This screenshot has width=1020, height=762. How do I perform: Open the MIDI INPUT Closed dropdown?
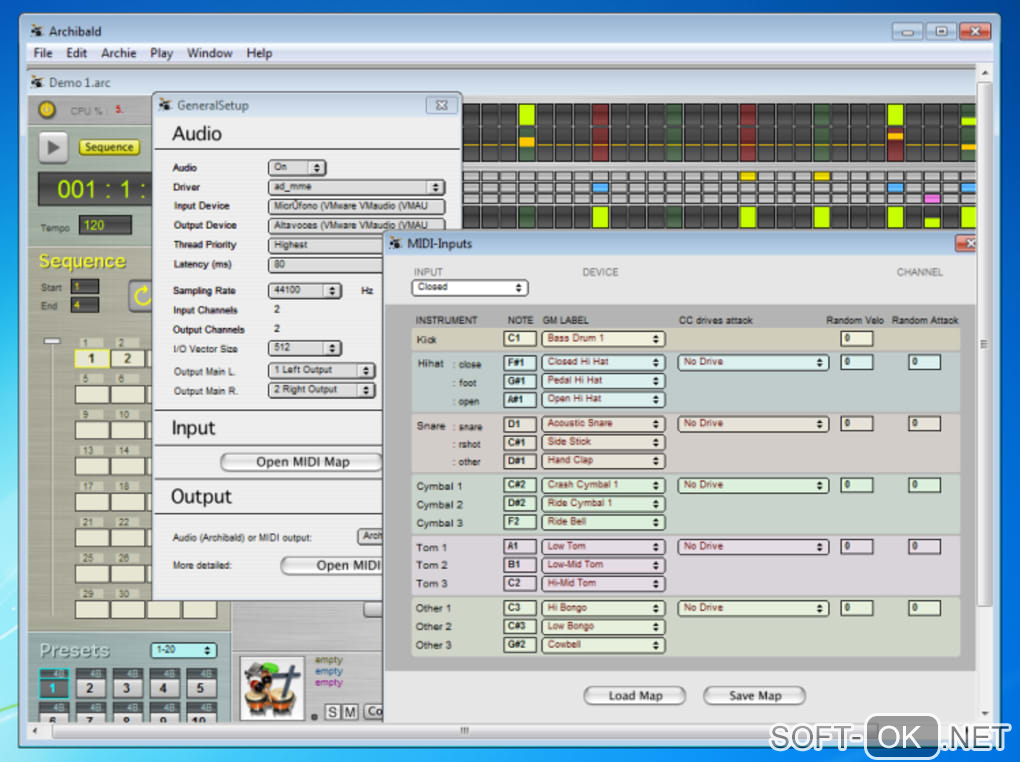[x=470, y=287]
